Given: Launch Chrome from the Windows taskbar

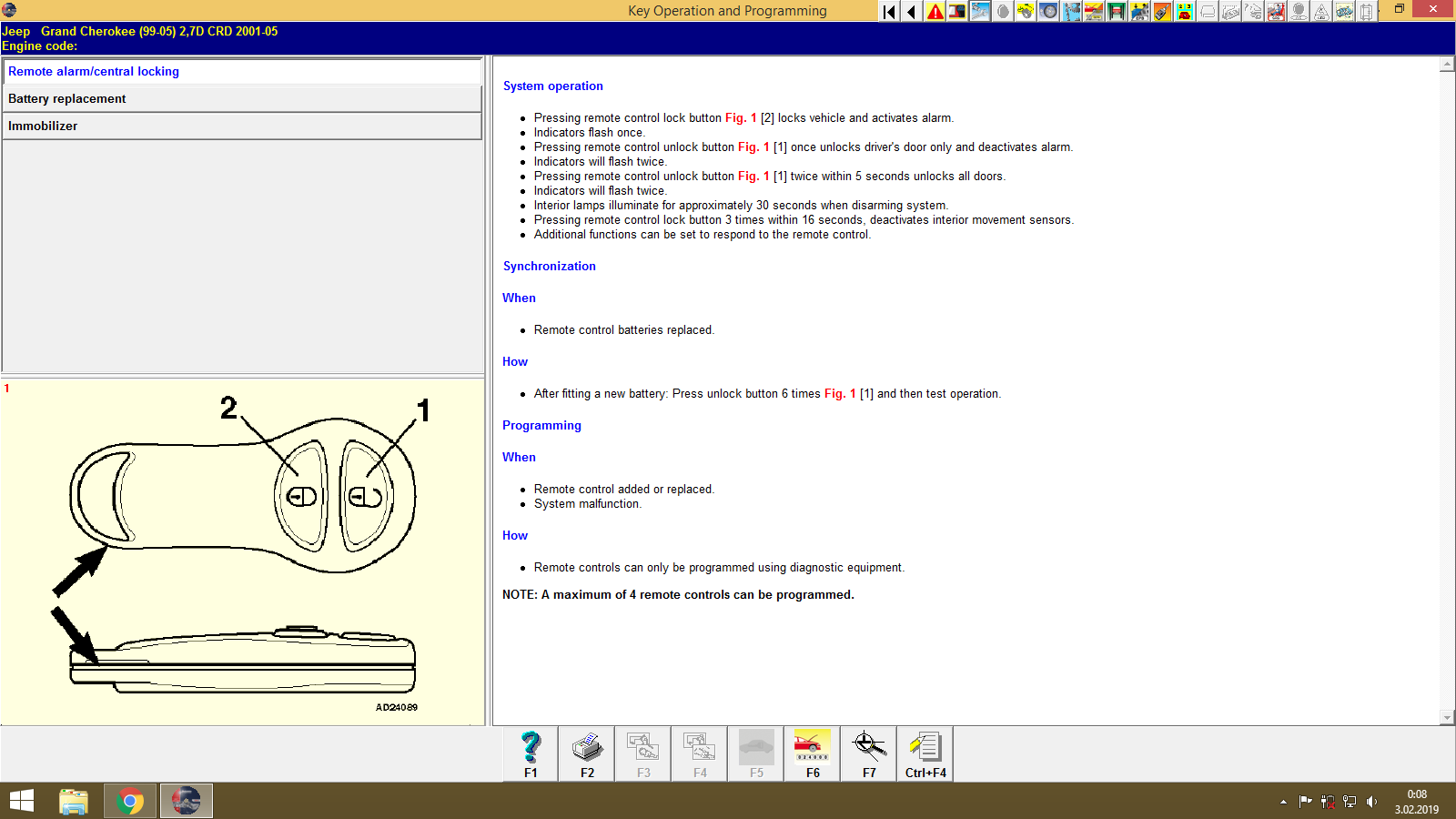Looking at the screenshot, I should point(130,800).
